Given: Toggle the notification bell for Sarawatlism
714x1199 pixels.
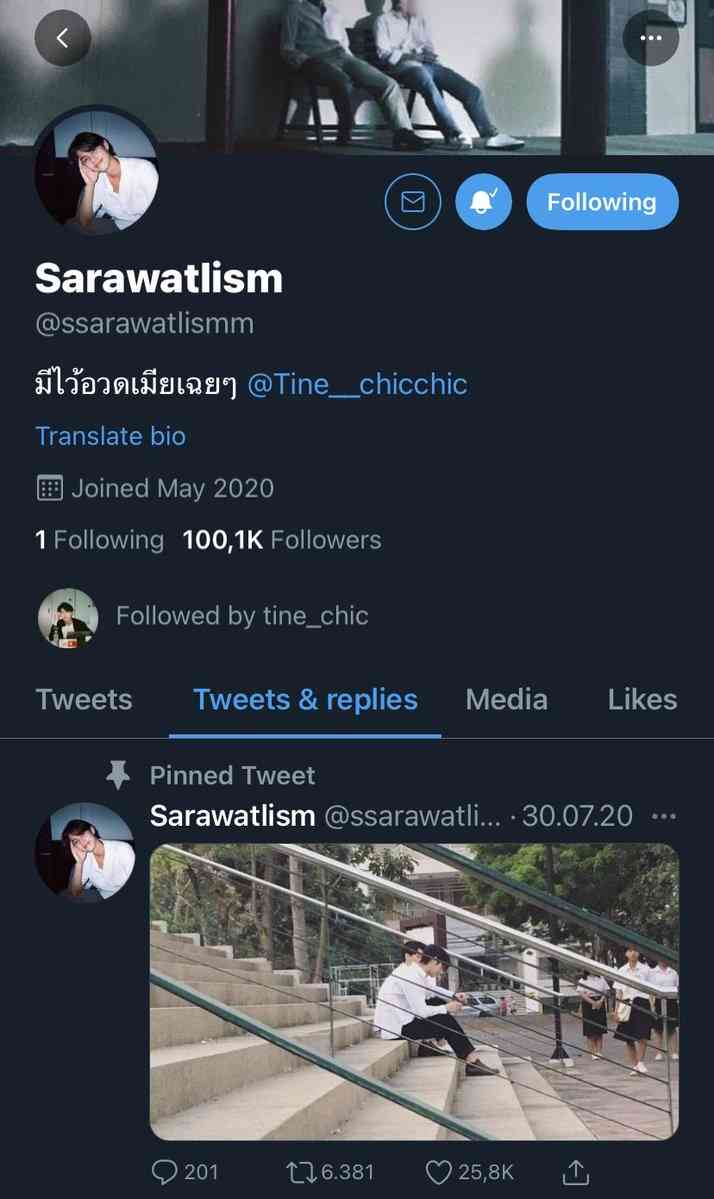Looking at the screenshot, I should (484, 202).
